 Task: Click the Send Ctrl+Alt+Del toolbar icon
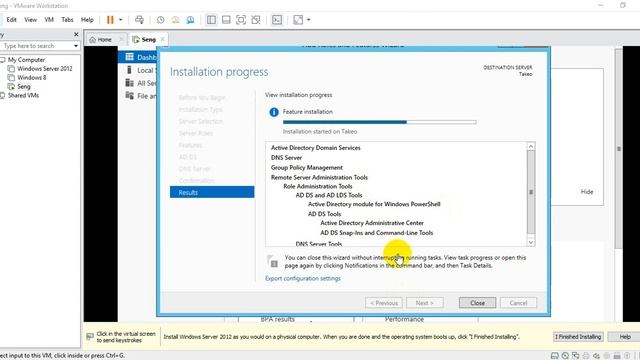tap(139, 20)
